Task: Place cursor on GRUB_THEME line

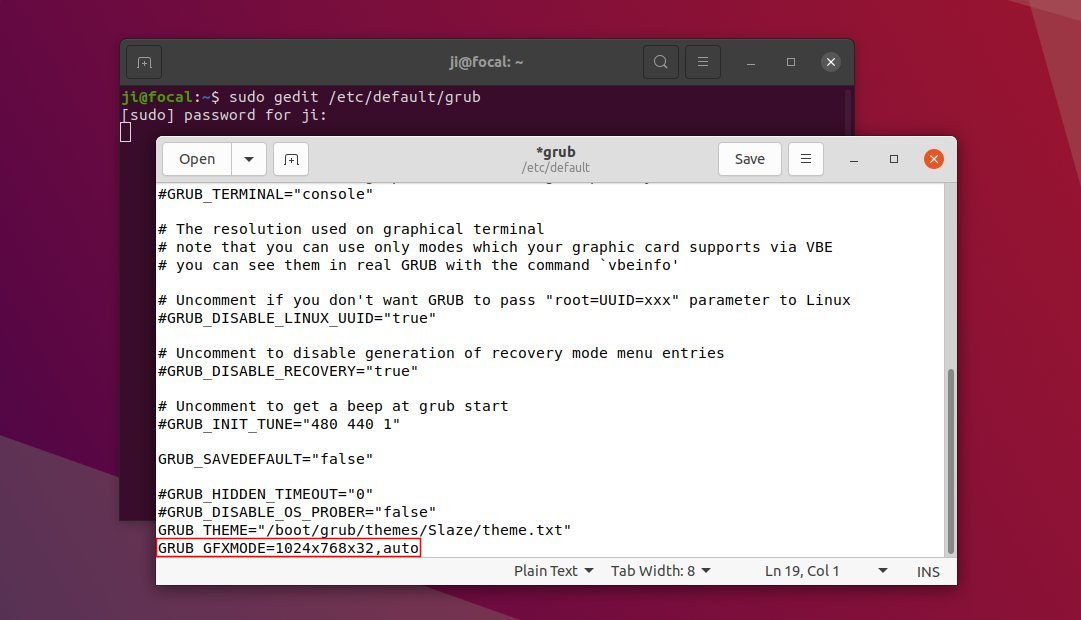Action: pyautogui.click(x=364, y=530)
